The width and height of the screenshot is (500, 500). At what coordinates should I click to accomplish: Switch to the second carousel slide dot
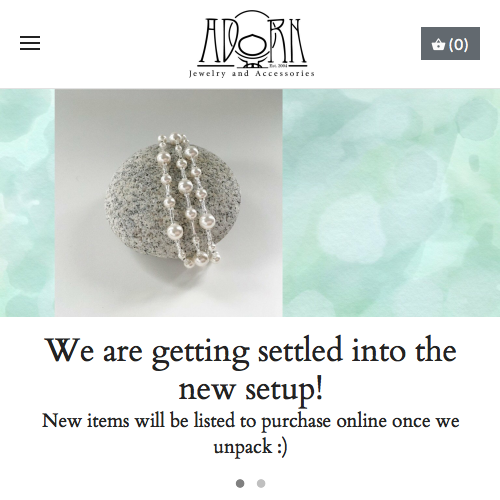pyautogui.click(x=261, y=483)
